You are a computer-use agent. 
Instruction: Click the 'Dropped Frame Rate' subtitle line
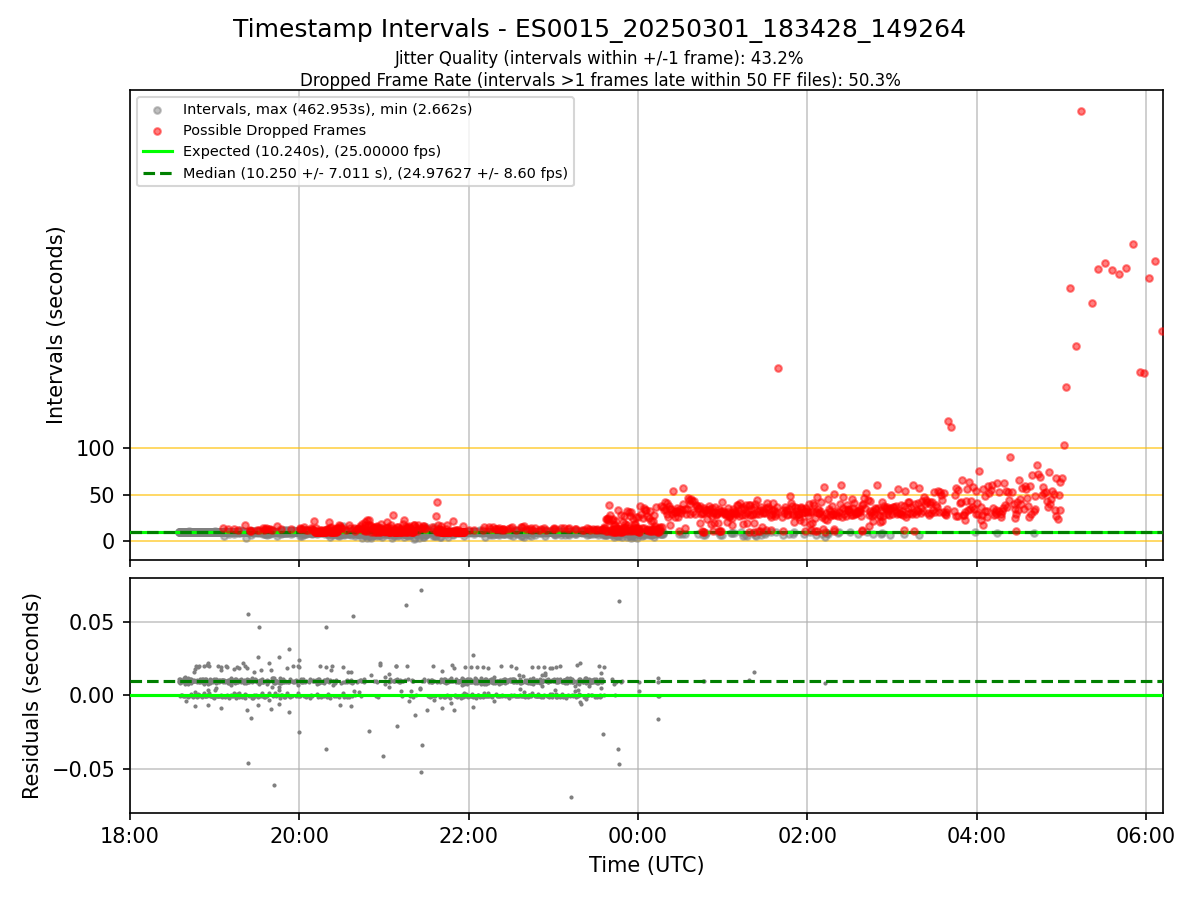[600, 80]
